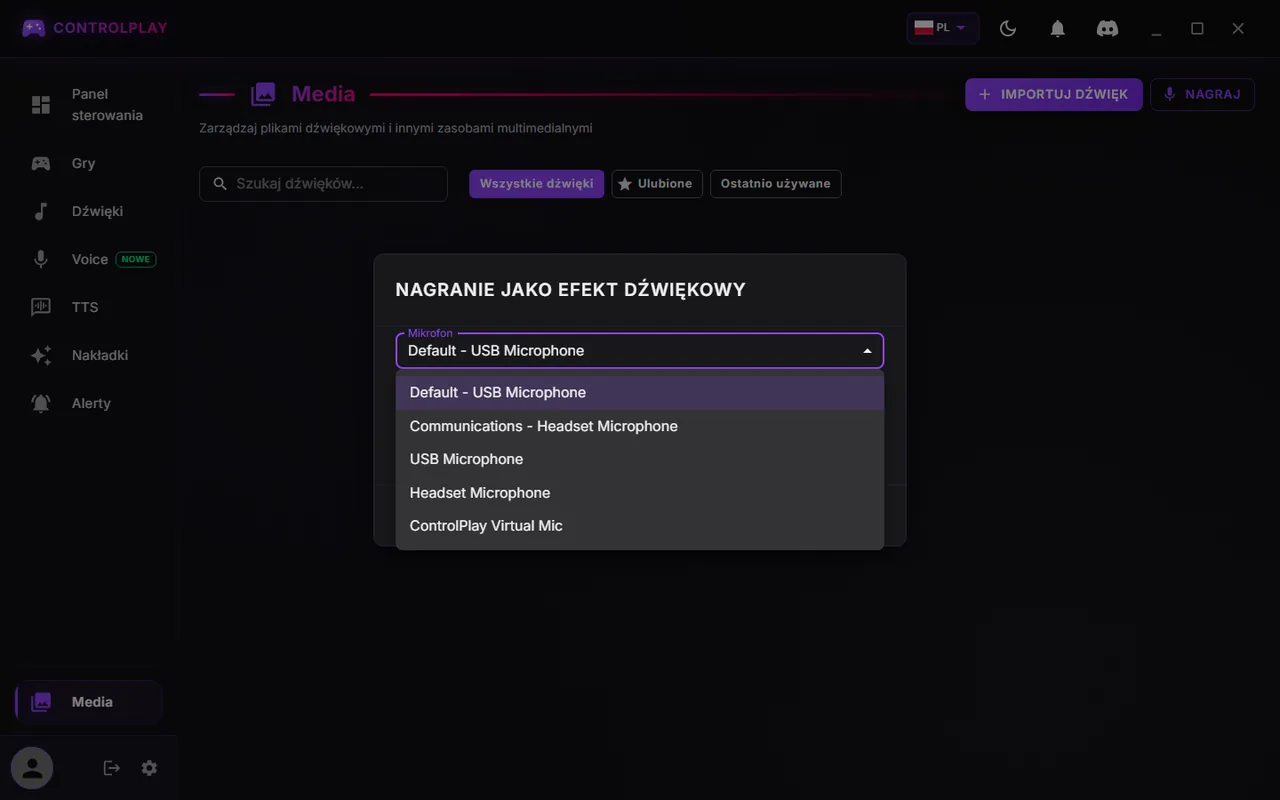Open Panel sterowania dashboard icon

point(41,105)
